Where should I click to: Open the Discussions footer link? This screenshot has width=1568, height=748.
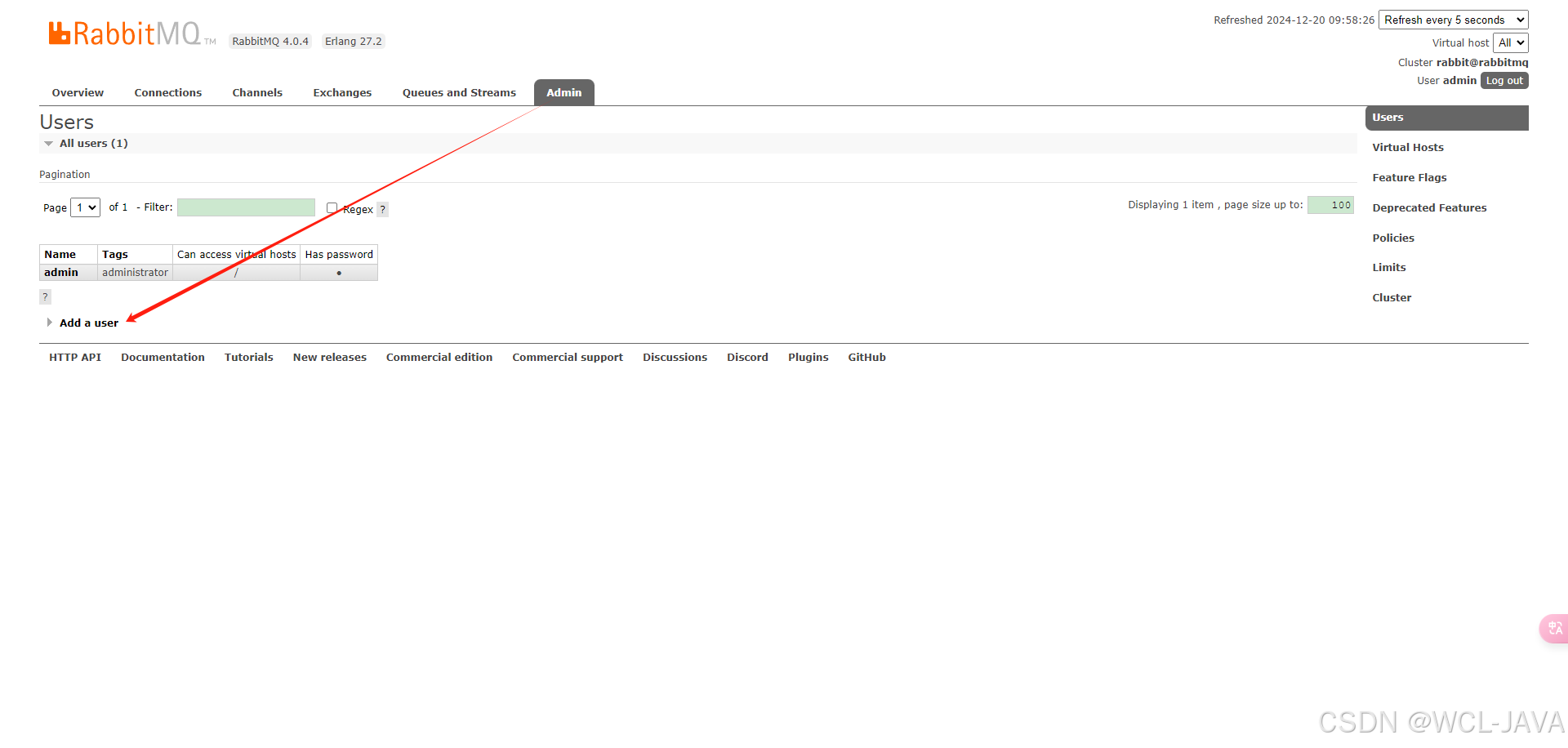(x=675, y=357)
